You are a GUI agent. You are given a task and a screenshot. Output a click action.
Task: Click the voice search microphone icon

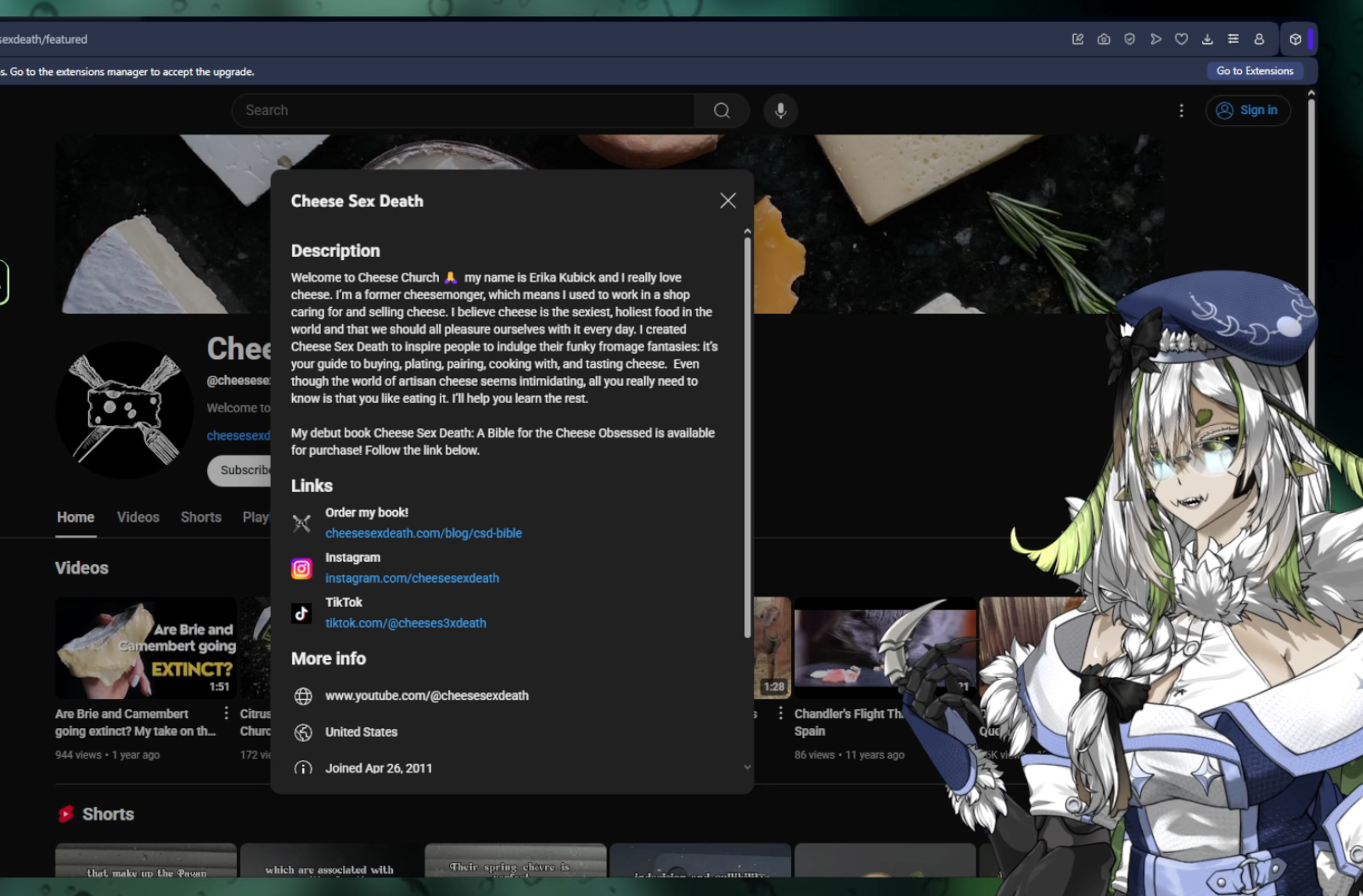pyautogui.click(x=780, y=110)
